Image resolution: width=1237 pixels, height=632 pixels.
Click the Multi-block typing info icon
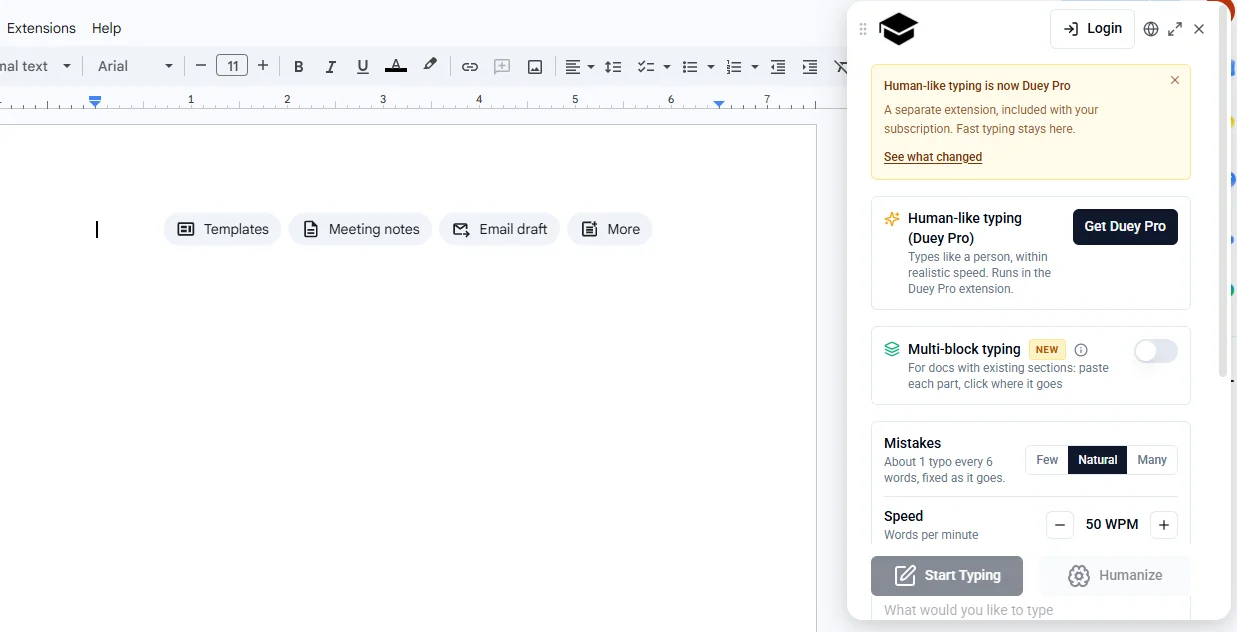click(x=1081, y=350)
